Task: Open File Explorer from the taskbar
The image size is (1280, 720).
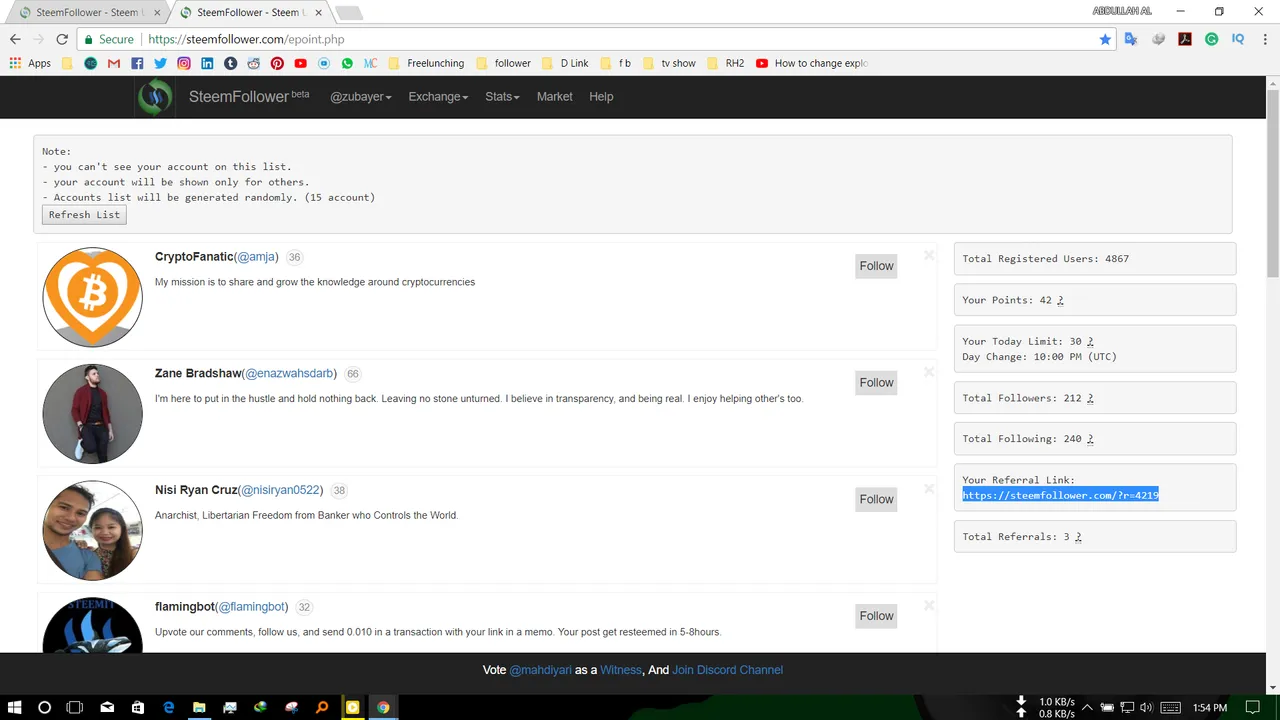Action: [x=199, y=708]
